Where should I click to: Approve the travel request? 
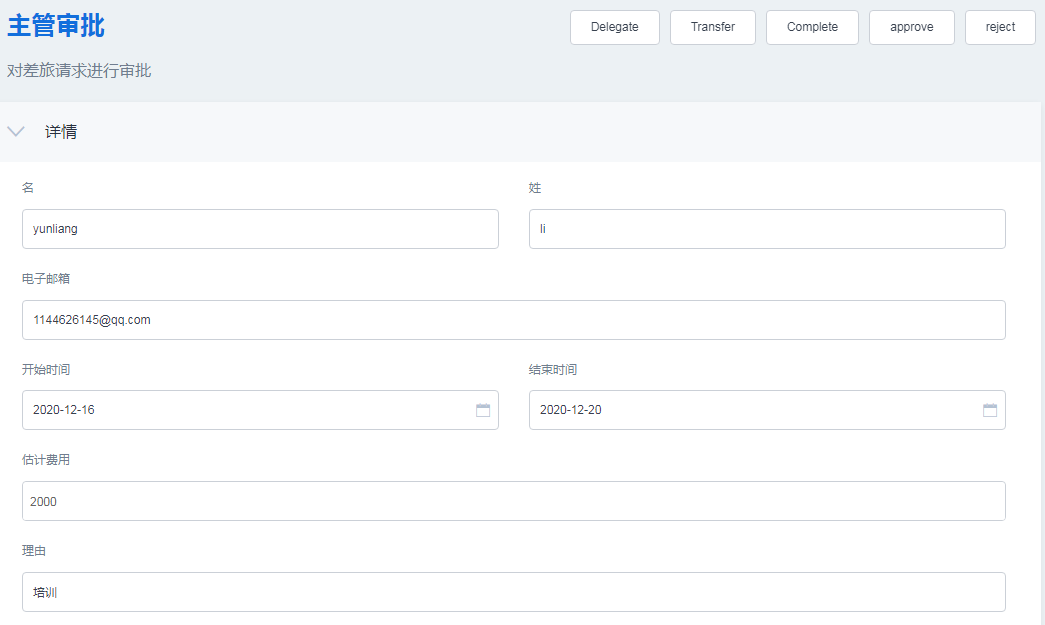(911, 27)
